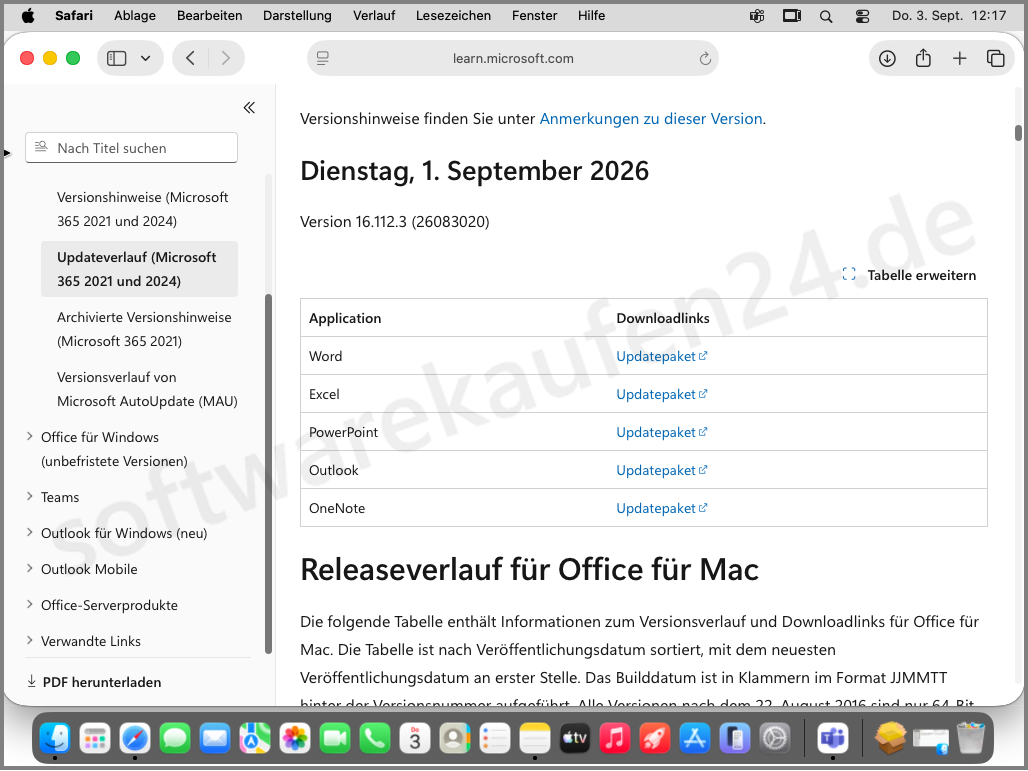Expand Outlook für Windows (neu)
Screen dimensions: 1028x771
click(30, 532)
